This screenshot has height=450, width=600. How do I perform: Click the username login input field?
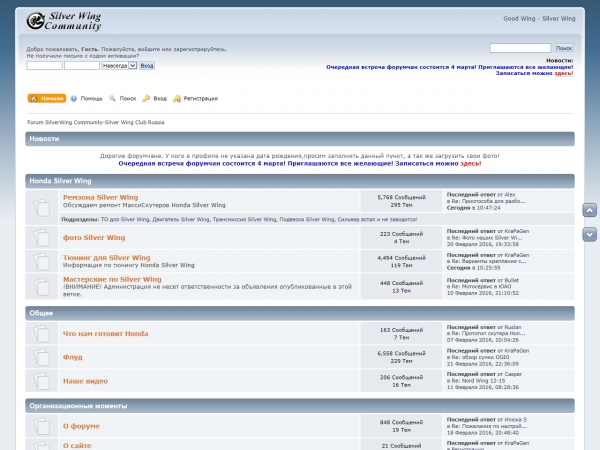pyautogui.click(x=44, y=66)
